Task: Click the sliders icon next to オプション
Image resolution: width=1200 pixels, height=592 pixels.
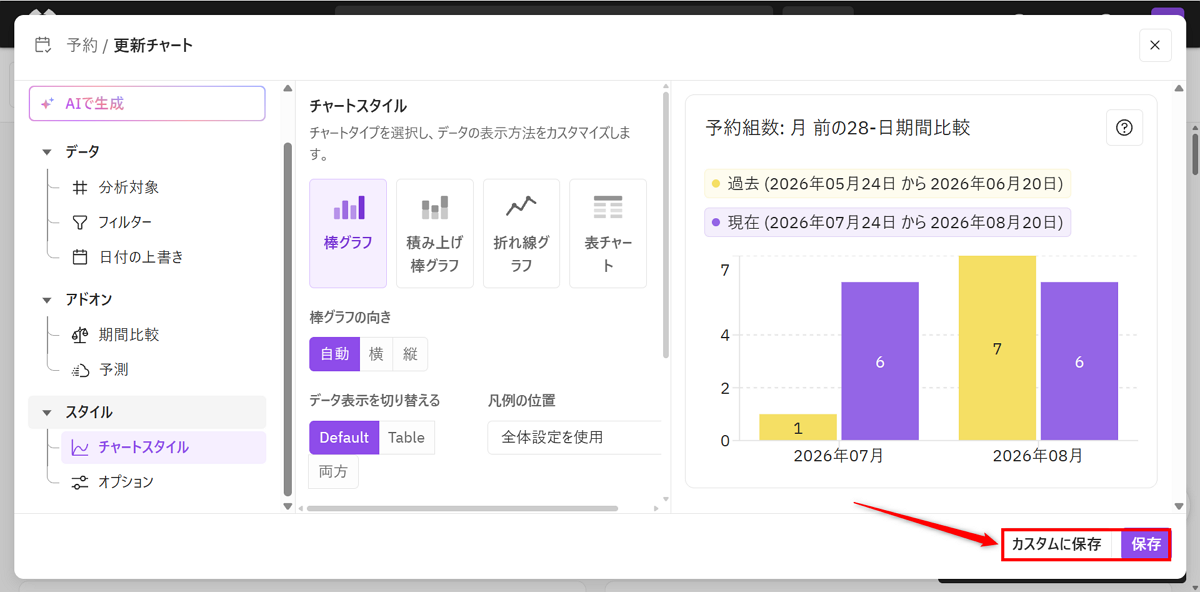Action: tap(80, 482)
